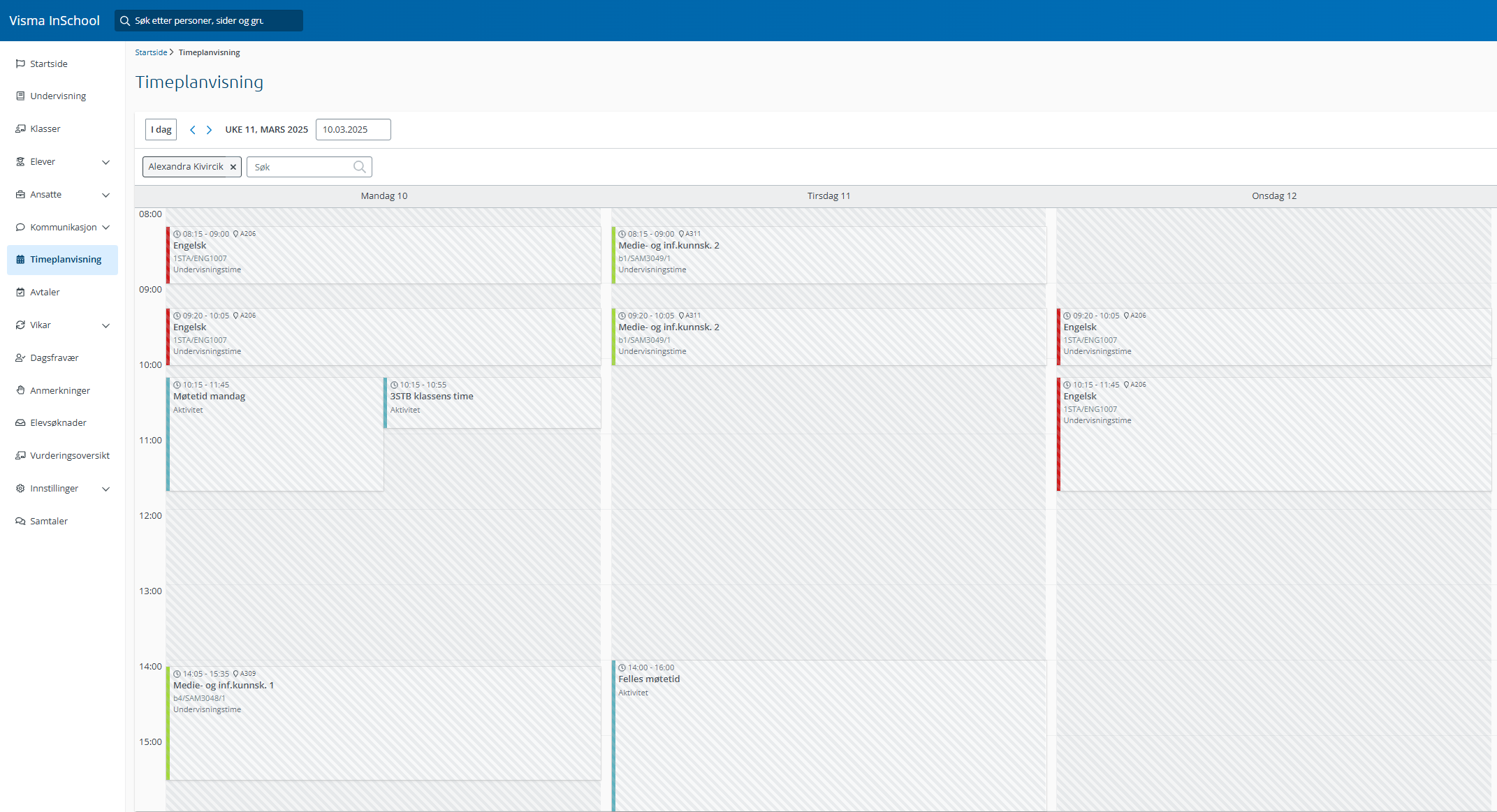Click the Samtaler chat icon
The image size is (1497, 812).
pyautogui.click(x=20, y=521)
